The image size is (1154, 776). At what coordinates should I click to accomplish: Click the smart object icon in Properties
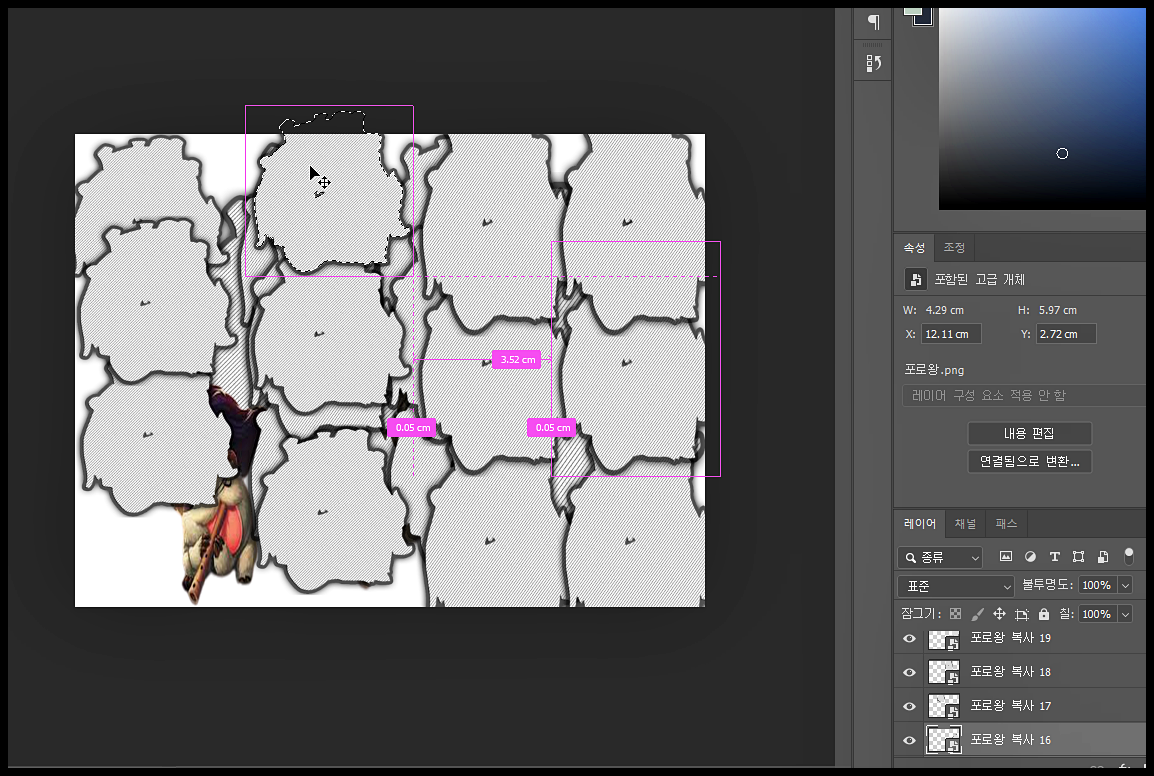[915, 279]
